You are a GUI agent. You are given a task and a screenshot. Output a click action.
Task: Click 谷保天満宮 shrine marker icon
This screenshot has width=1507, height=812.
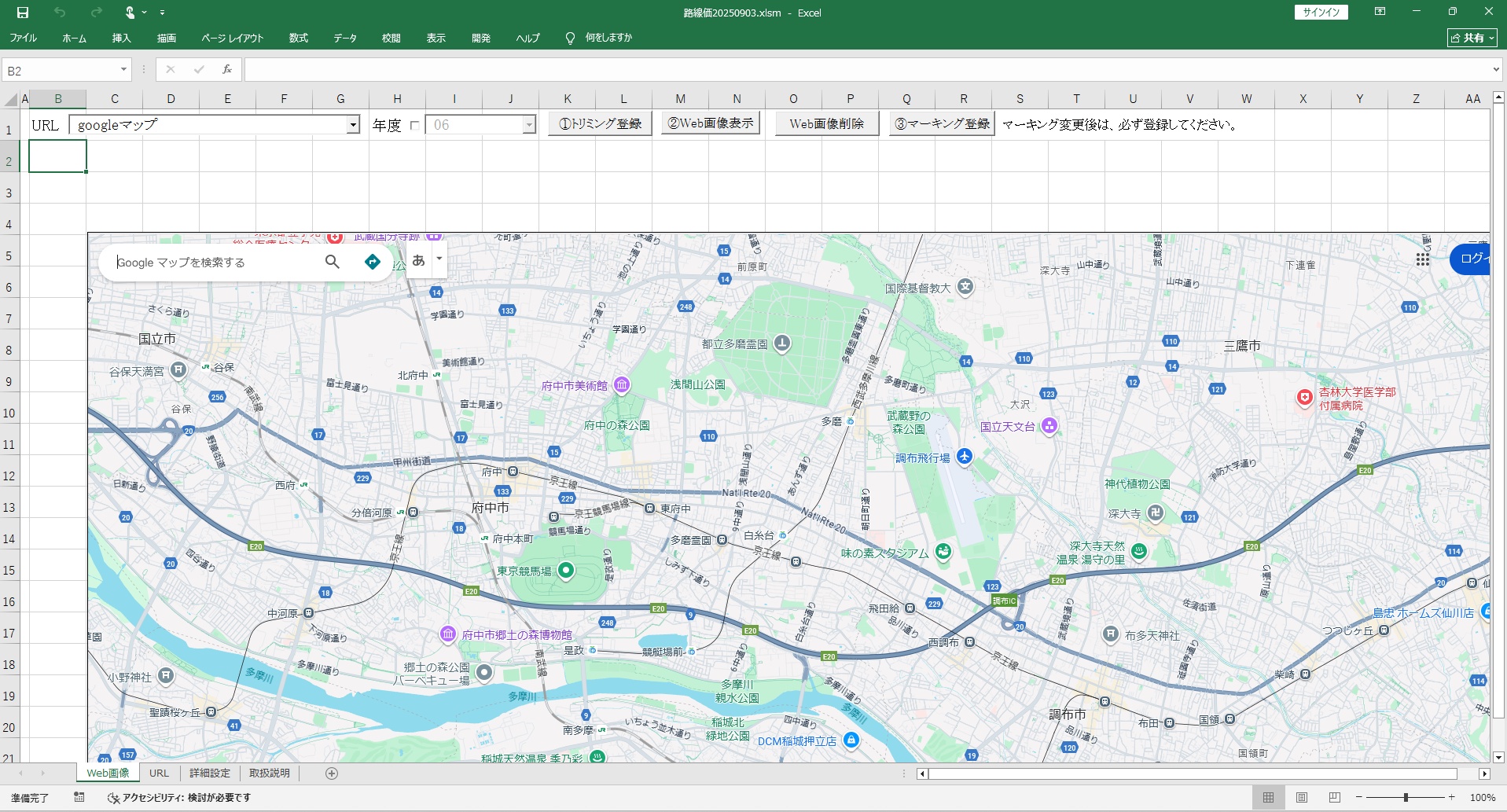tap(178, 370)
